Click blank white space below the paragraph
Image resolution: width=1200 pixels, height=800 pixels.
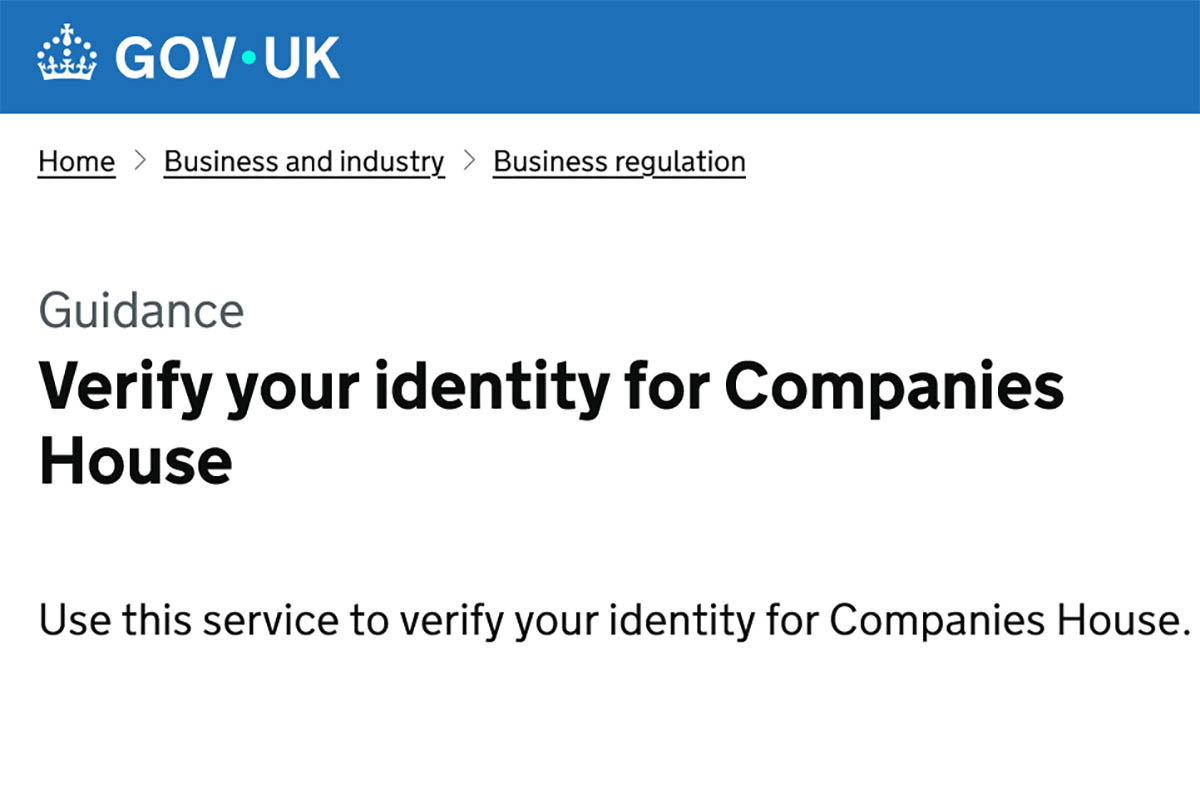point(600,730)
